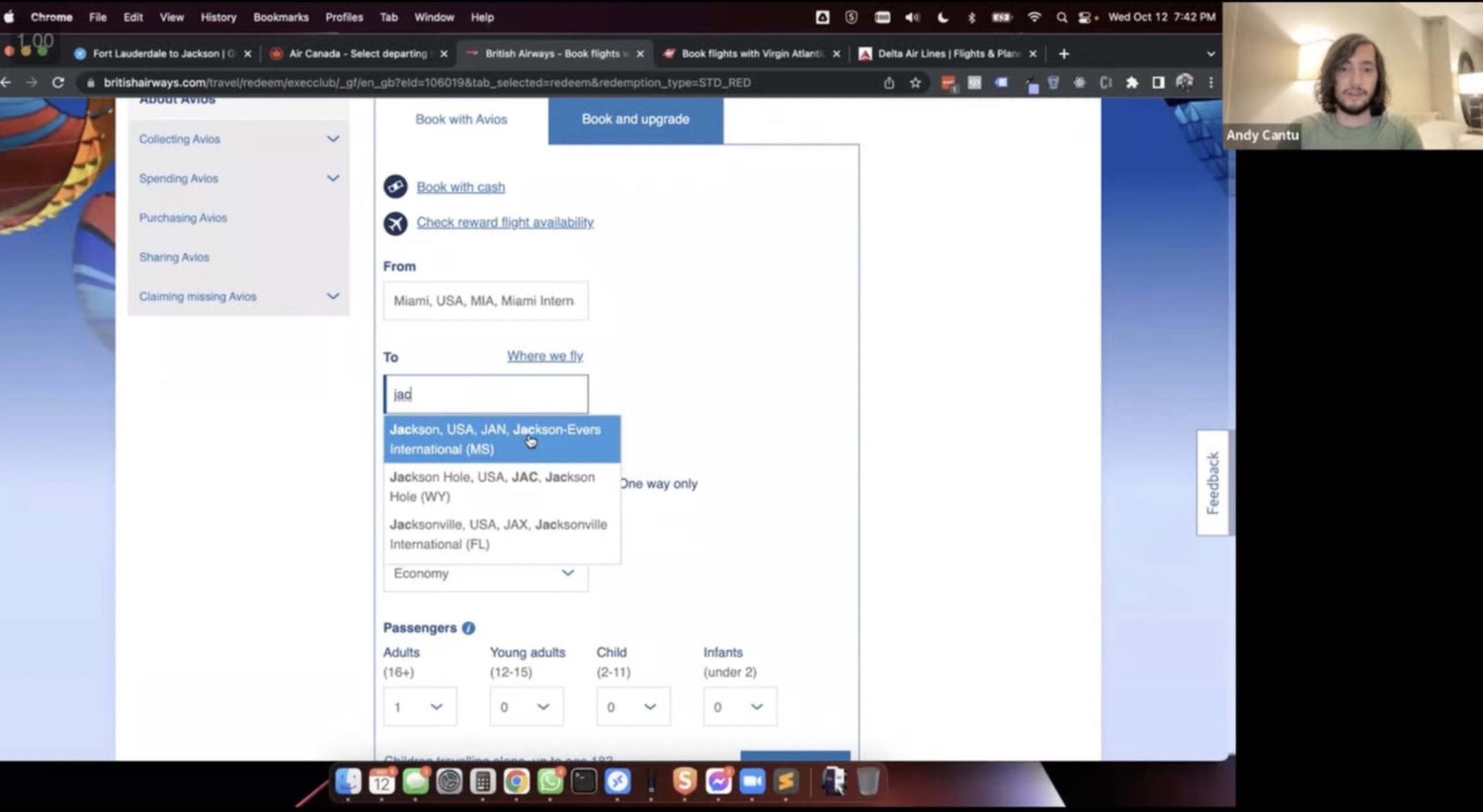The width and height of the screenshot is (1483, 812).
Task: Open Finder from the dock
Action: [348, 782]
